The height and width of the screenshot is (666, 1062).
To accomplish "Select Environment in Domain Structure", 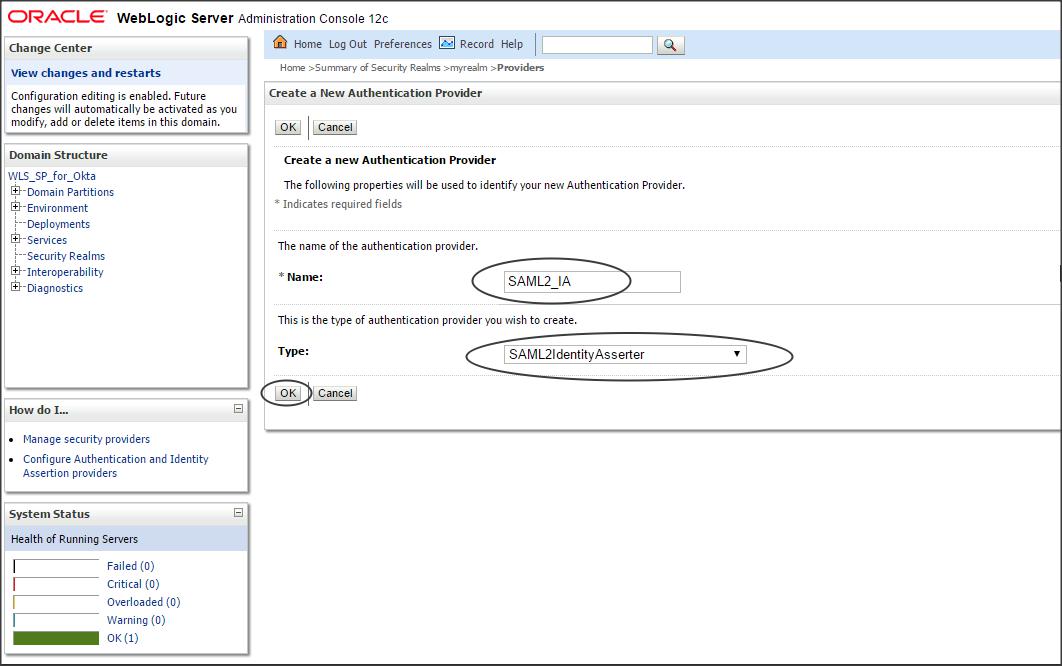I will pyautogui.click(x=58, y=208).
